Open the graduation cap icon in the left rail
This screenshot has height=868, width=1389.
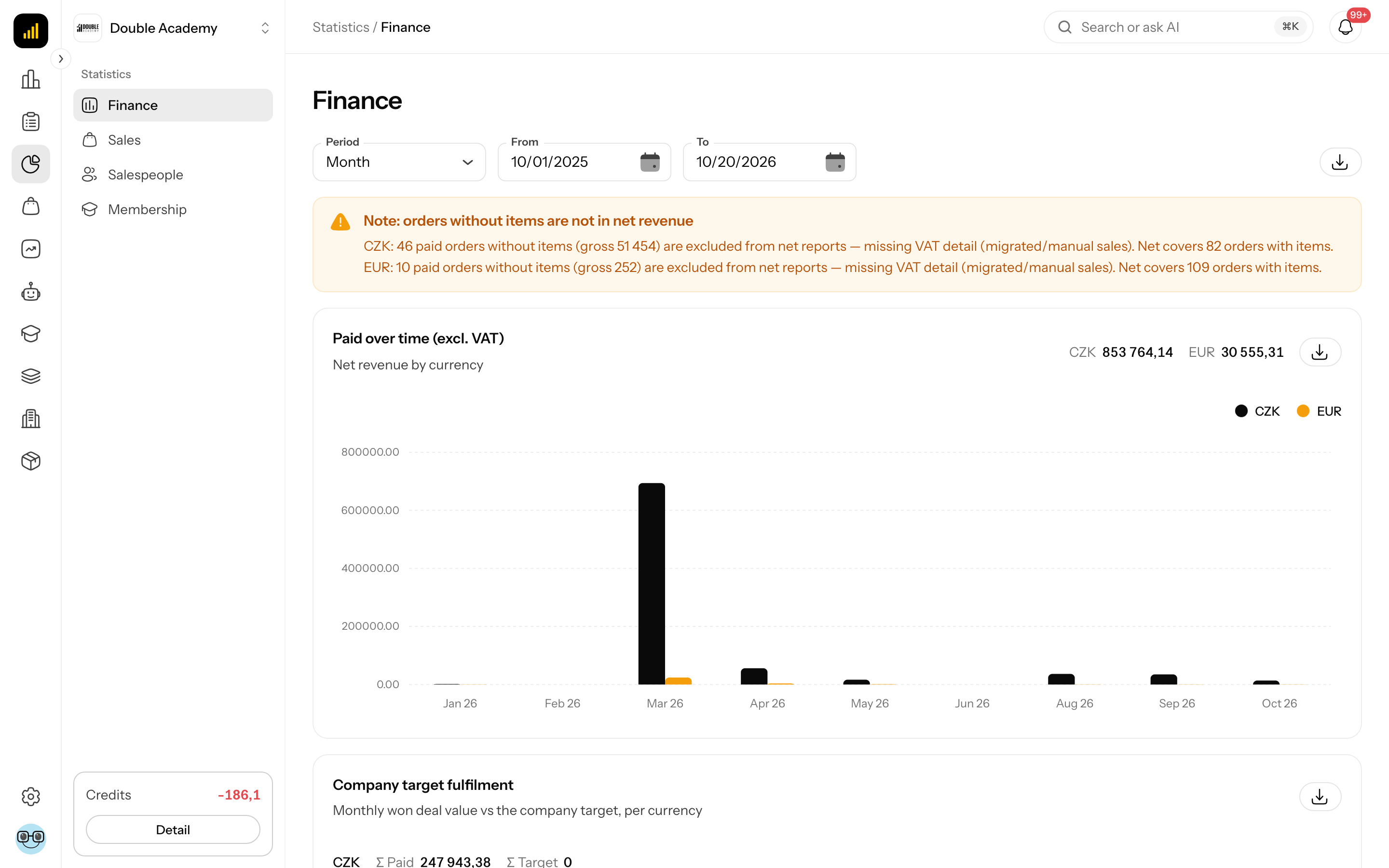click(x=30, y=334)
